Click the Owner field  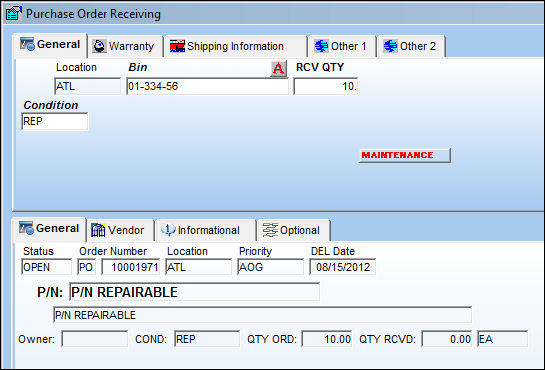point(95,339)
